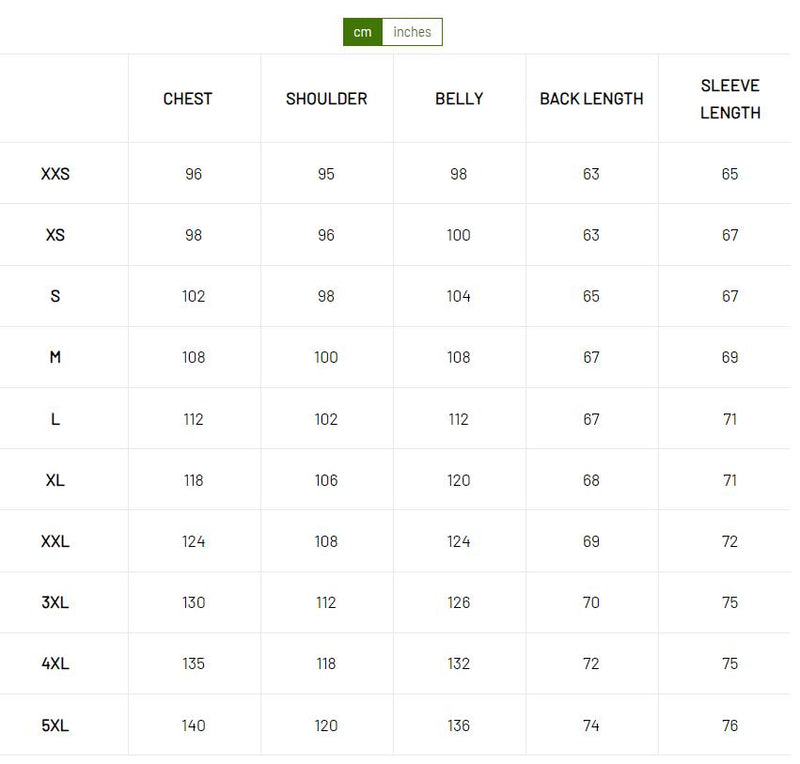800x764 pixels.
Task: Select the M size row label
Action: point(55,357)
